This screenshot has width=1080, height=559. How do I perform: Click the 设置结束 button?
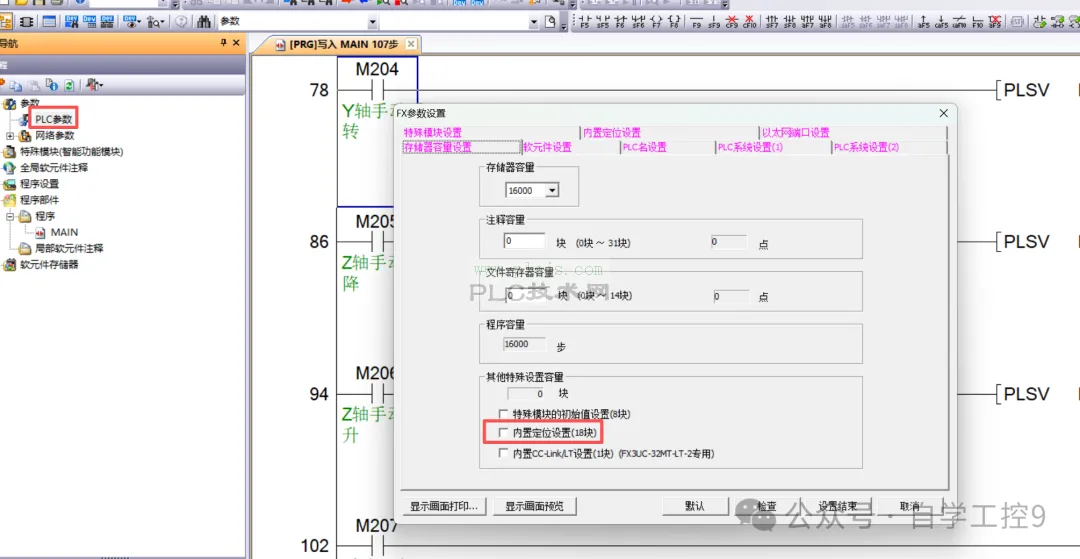(838, 506)
